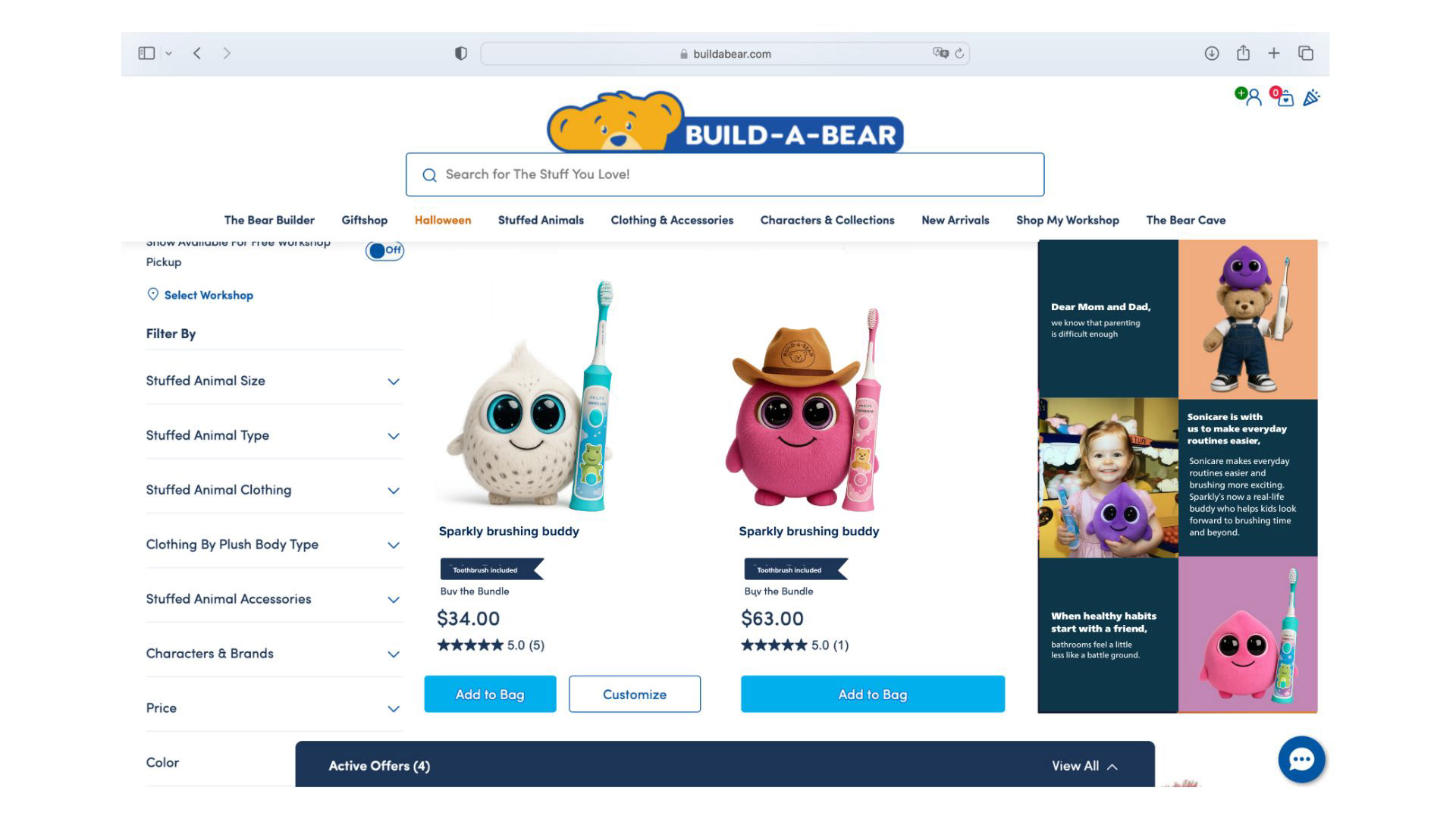Click Safari sidebar toggle icon

[146, 53]
